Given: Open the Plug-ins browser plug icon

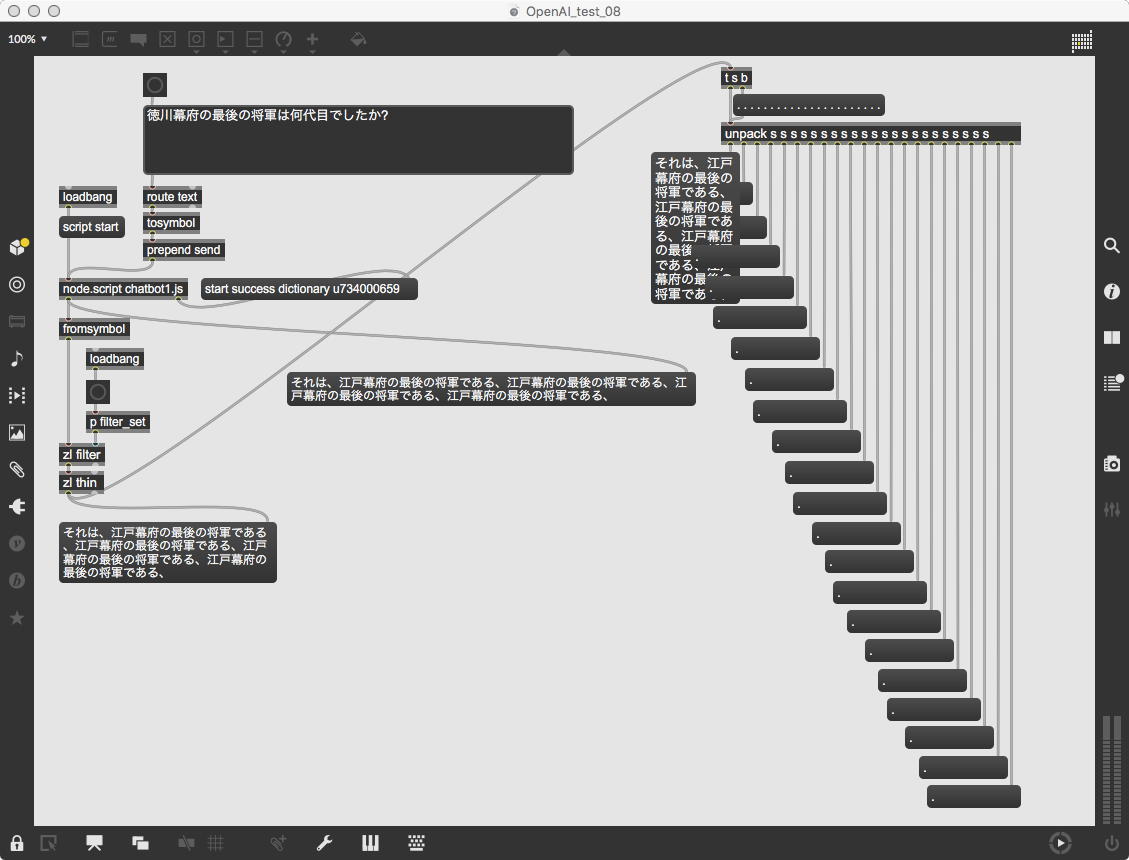Looking at the screenshot, I should [x=17, y=506].
